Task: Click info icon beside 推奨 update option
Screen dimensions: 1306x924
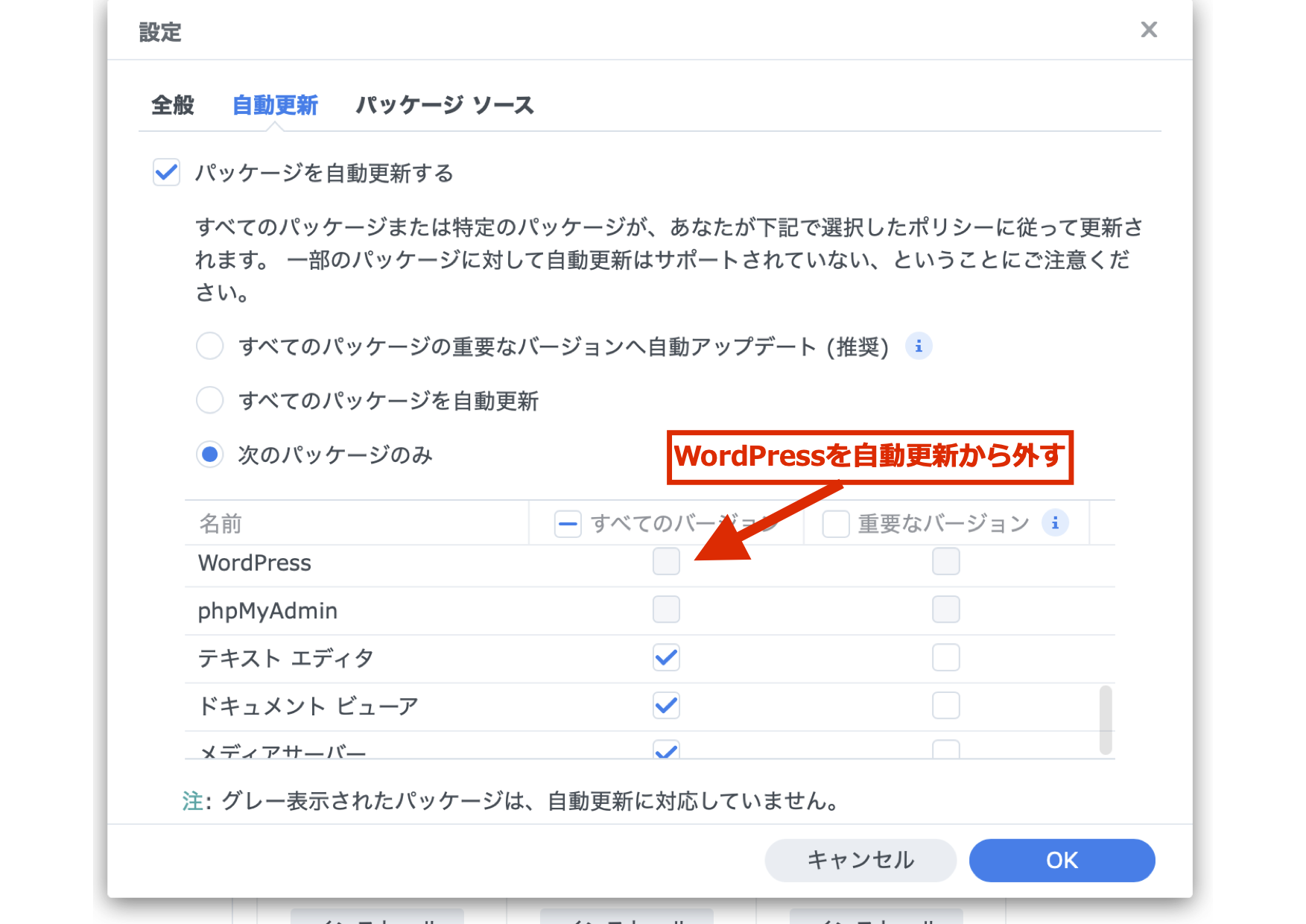Action: [x=918, y=346]
